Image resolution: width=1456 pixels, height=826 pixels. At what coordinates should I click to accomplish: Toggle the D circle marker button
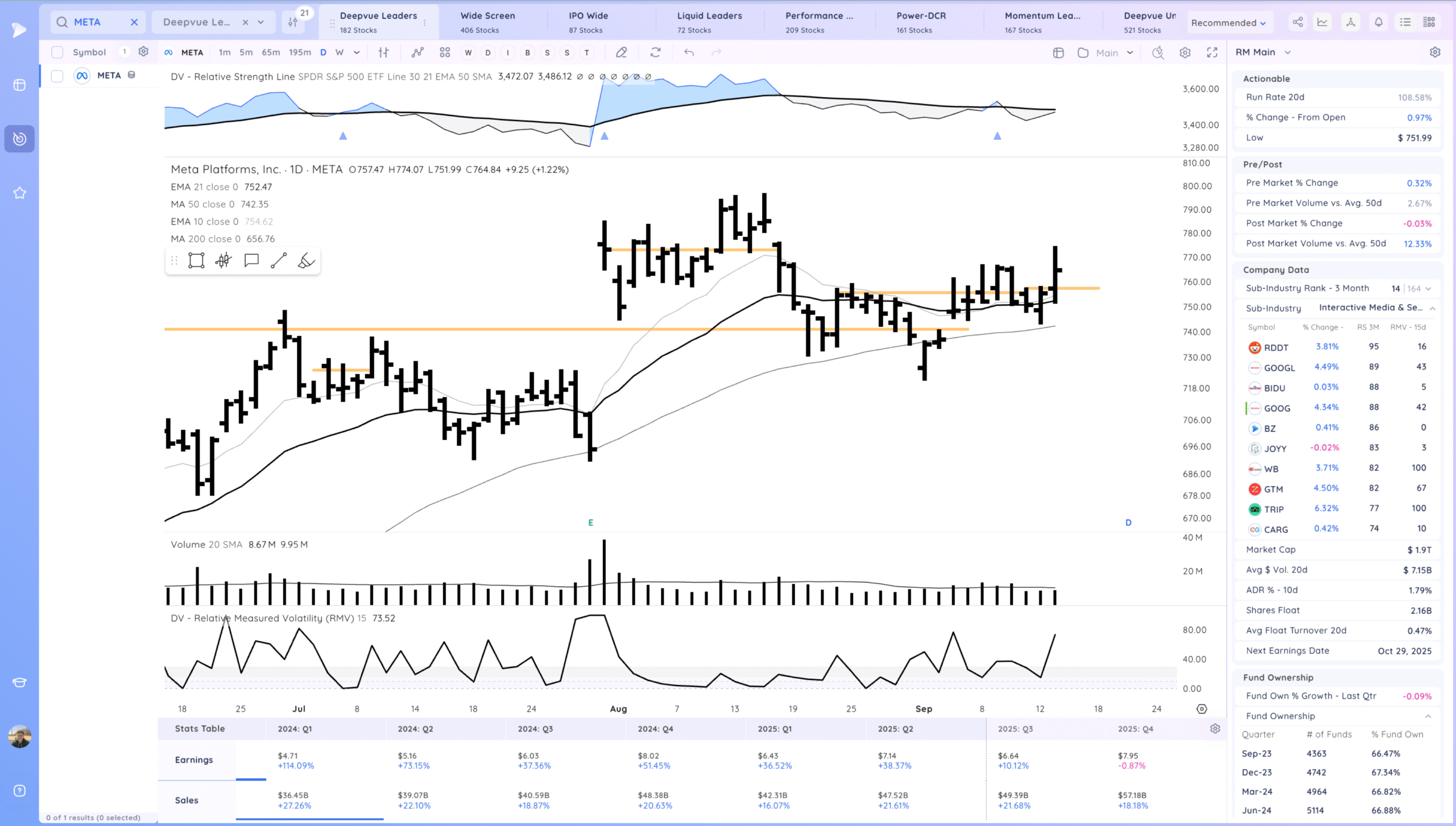pos(487,53)
